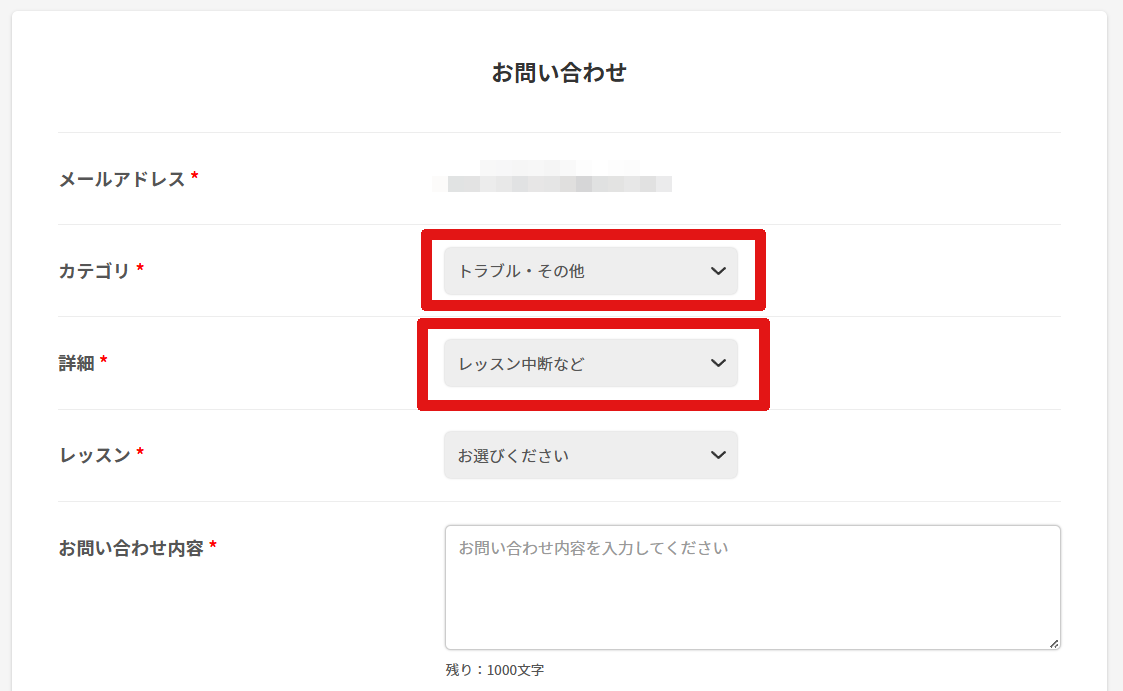Image resolution: width=1123 pixels, height=691 pixels.
Task: Click the レッスン field label
Action: click(95, 455)
